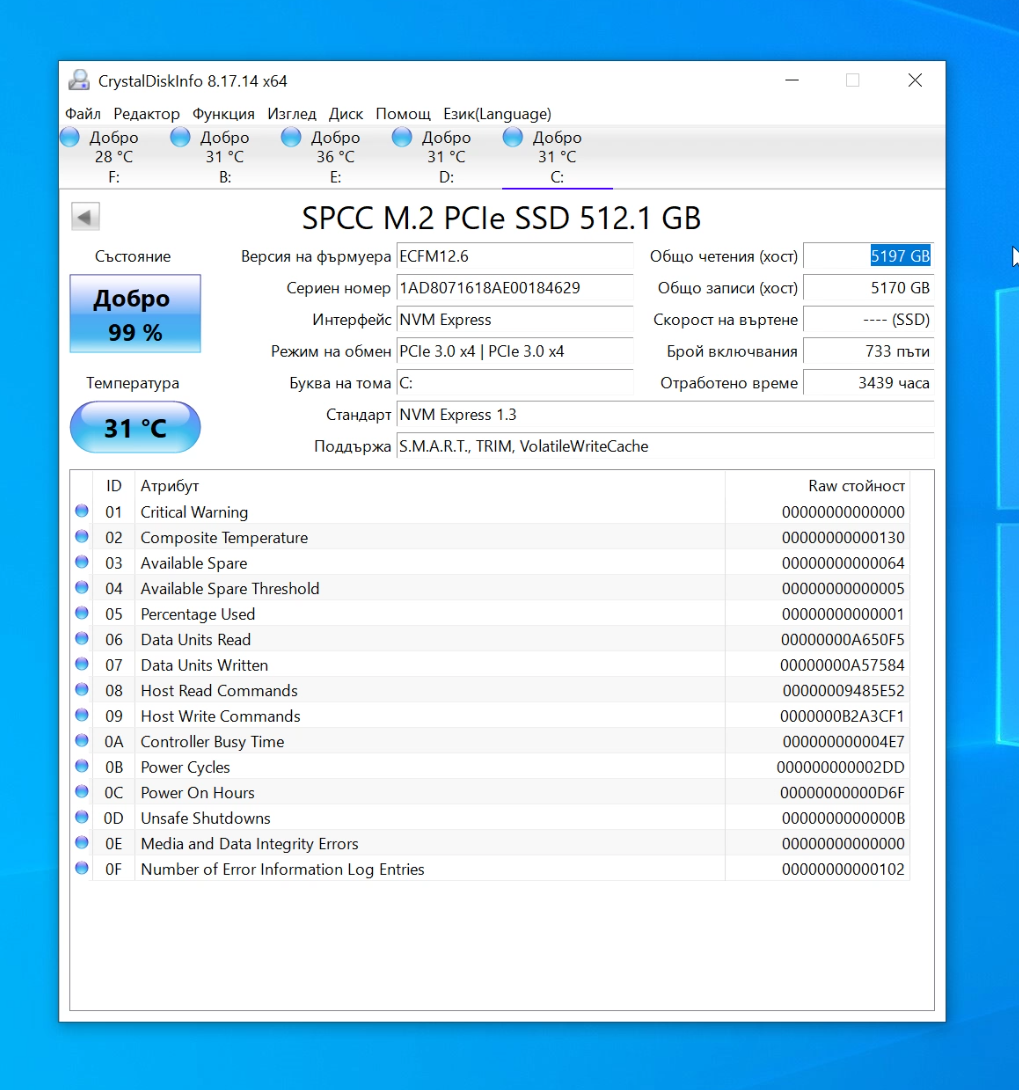
Task: Open the Изглед menu
Action: [292, 113]
